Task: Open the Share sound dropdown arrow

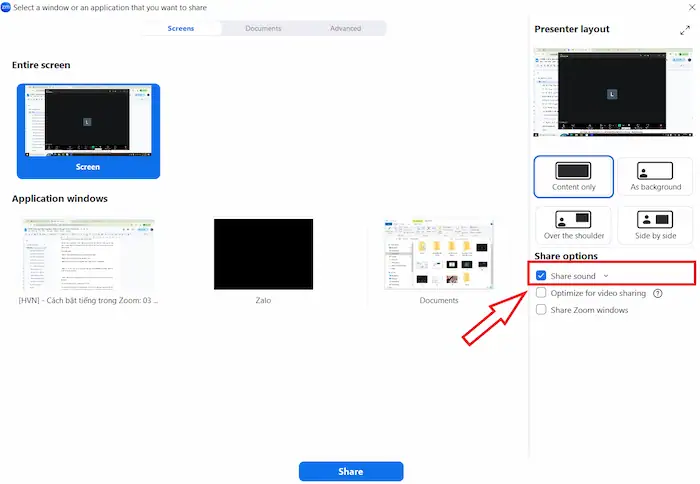Action: click(x=606, y=275)
